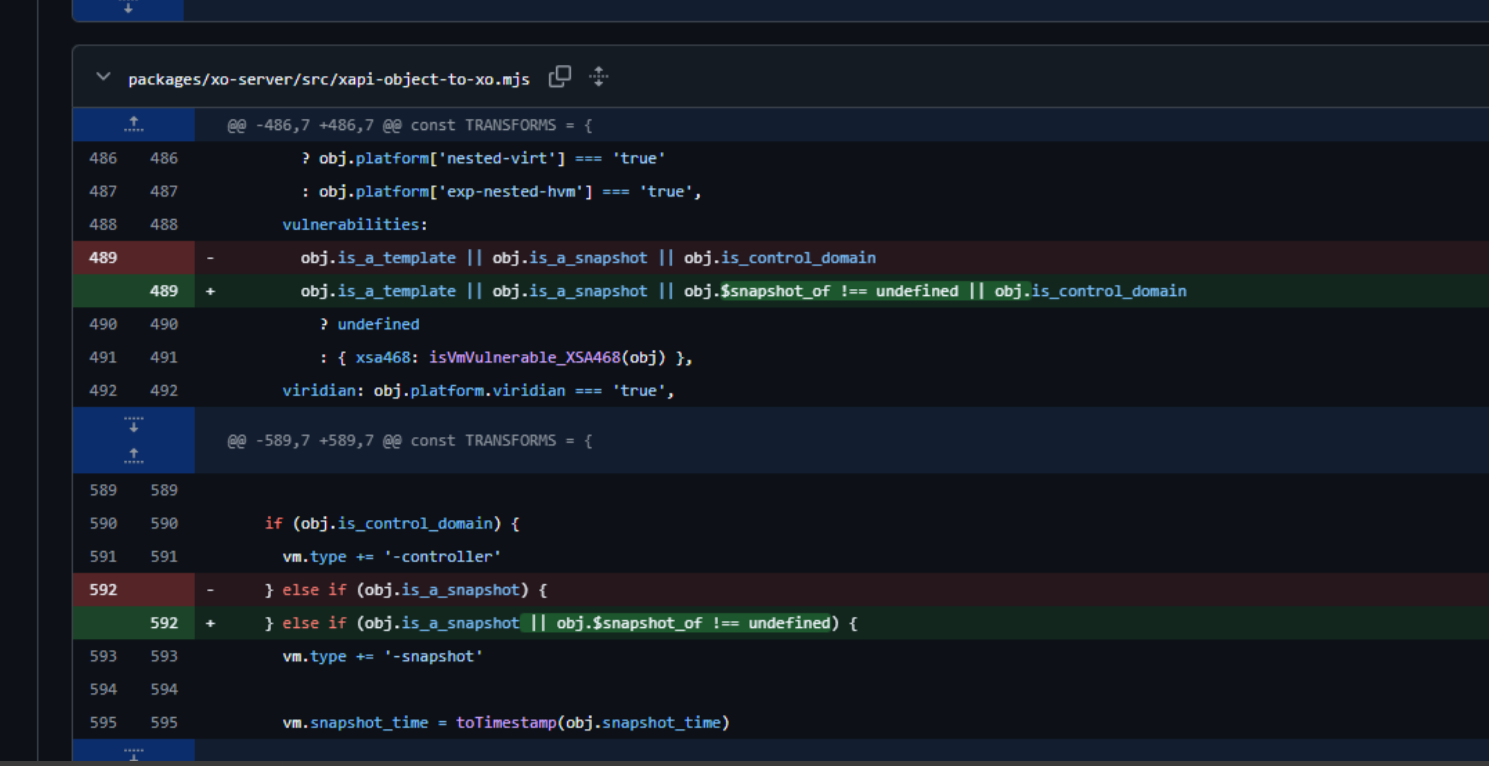Click the isVmVulnerable_XSA468 function name
The width and height of the screenshot is (1489, 766).
click(x=525, y=357)
